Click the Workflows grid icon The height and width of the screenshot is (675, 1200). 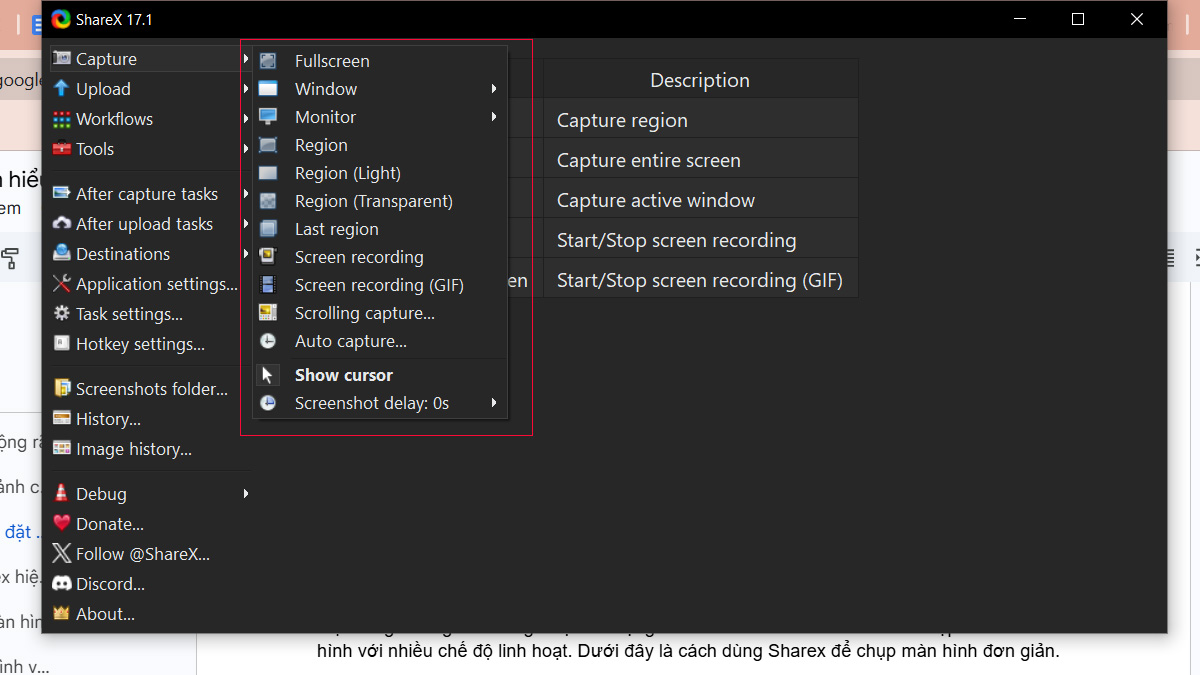coord(62,119)
